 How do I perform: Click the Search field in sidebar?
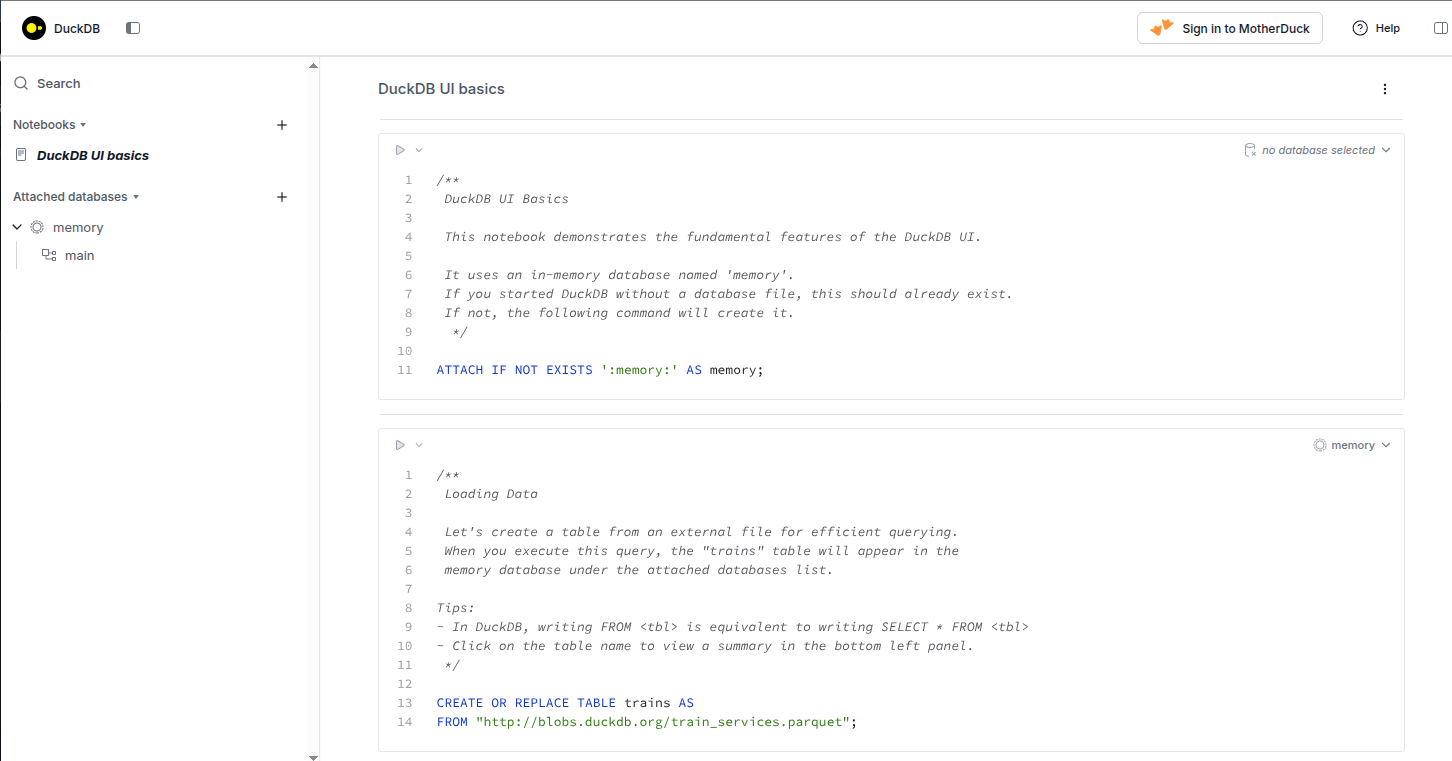point(59,84)
